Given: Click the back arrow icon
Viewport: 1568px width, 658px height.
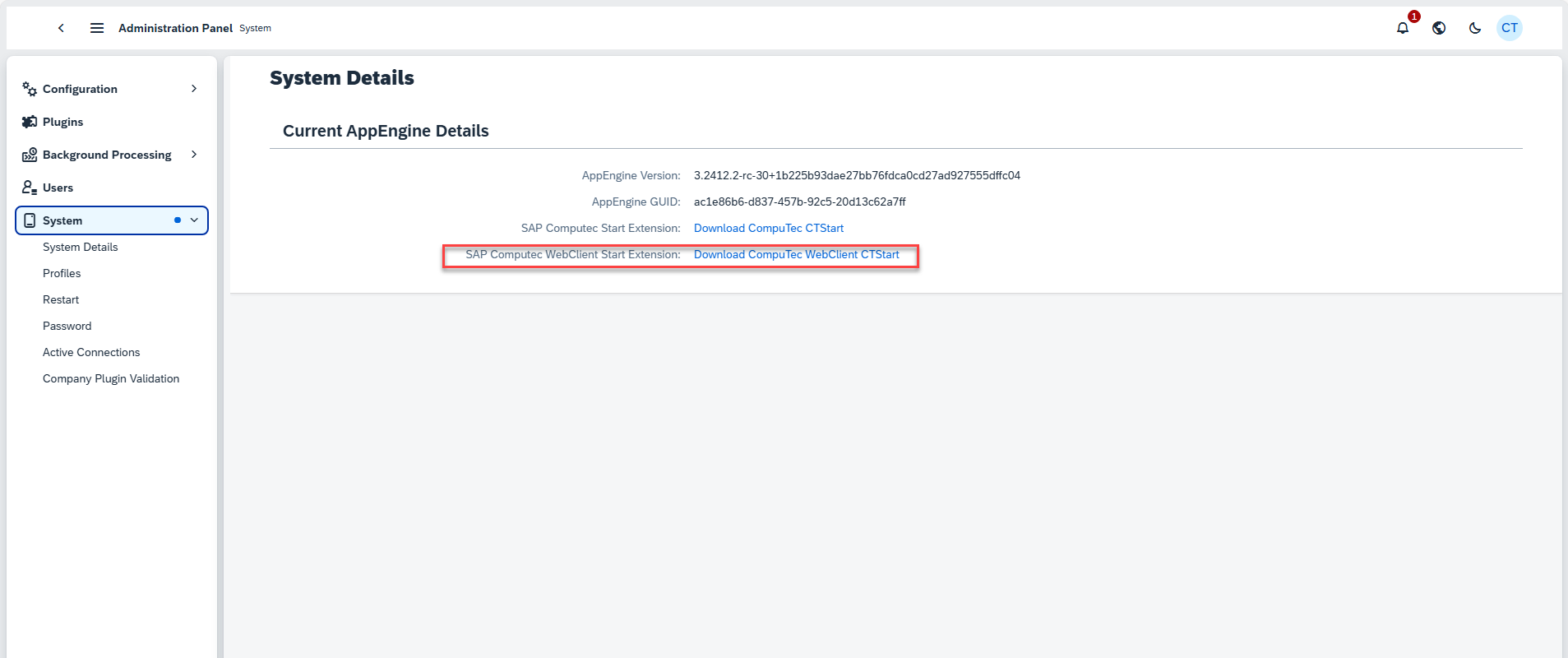Looking at the screenshot, I should tap(61, 28).
